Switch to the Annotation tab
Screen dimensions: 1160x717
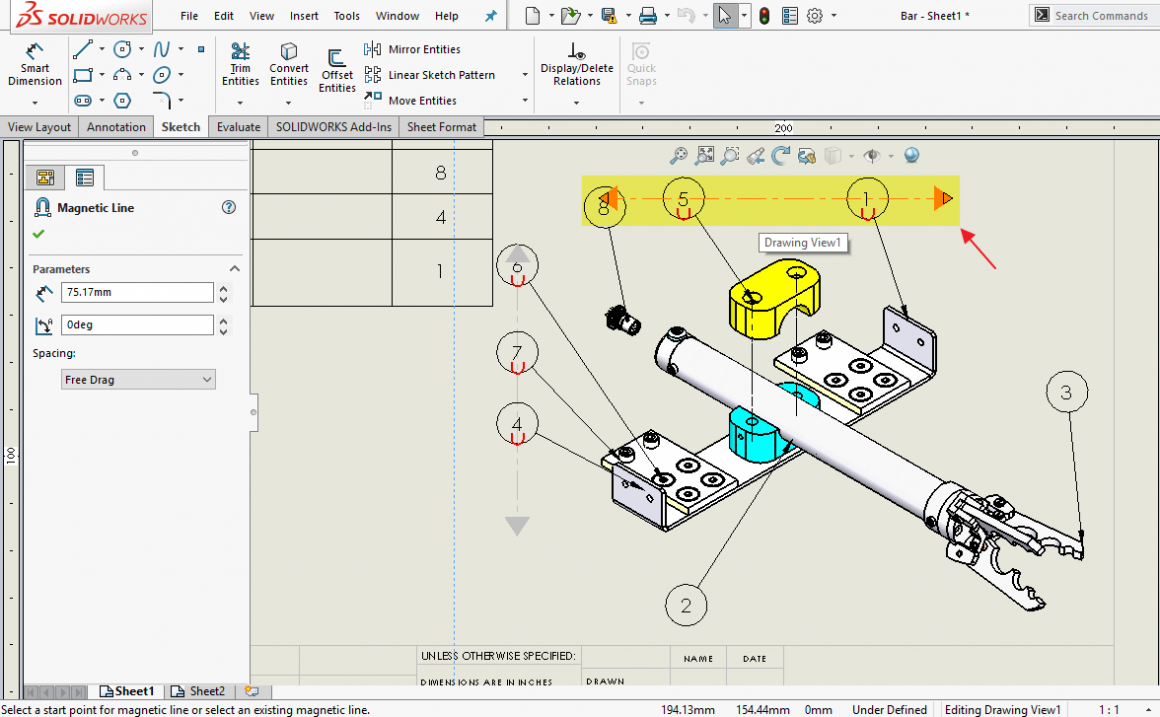pos(116,127)
